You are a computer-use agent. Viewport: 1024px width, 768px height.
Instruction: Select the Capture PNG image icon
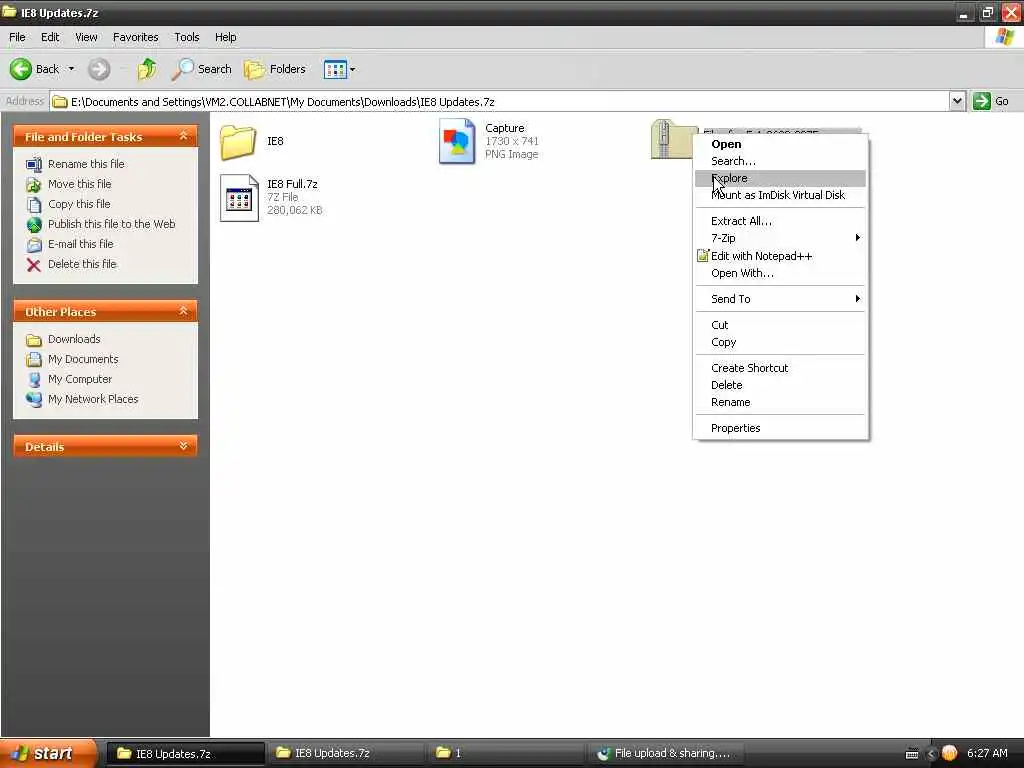point(456,141)
